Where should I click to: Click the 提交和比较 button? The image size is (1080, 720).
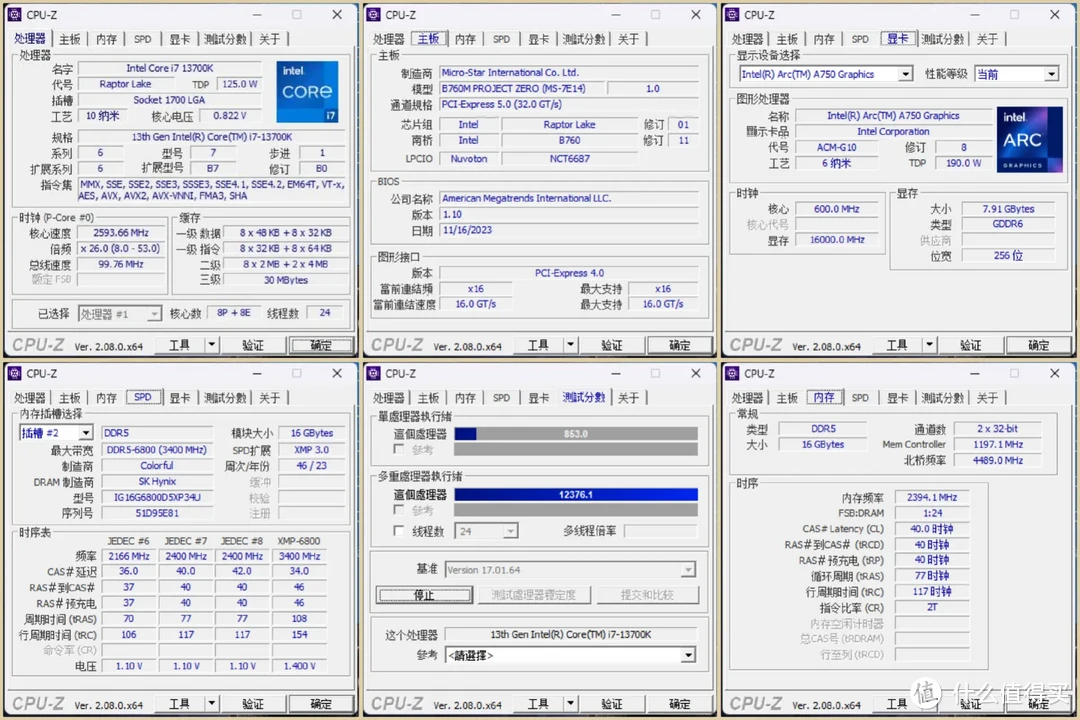point(647,595)
